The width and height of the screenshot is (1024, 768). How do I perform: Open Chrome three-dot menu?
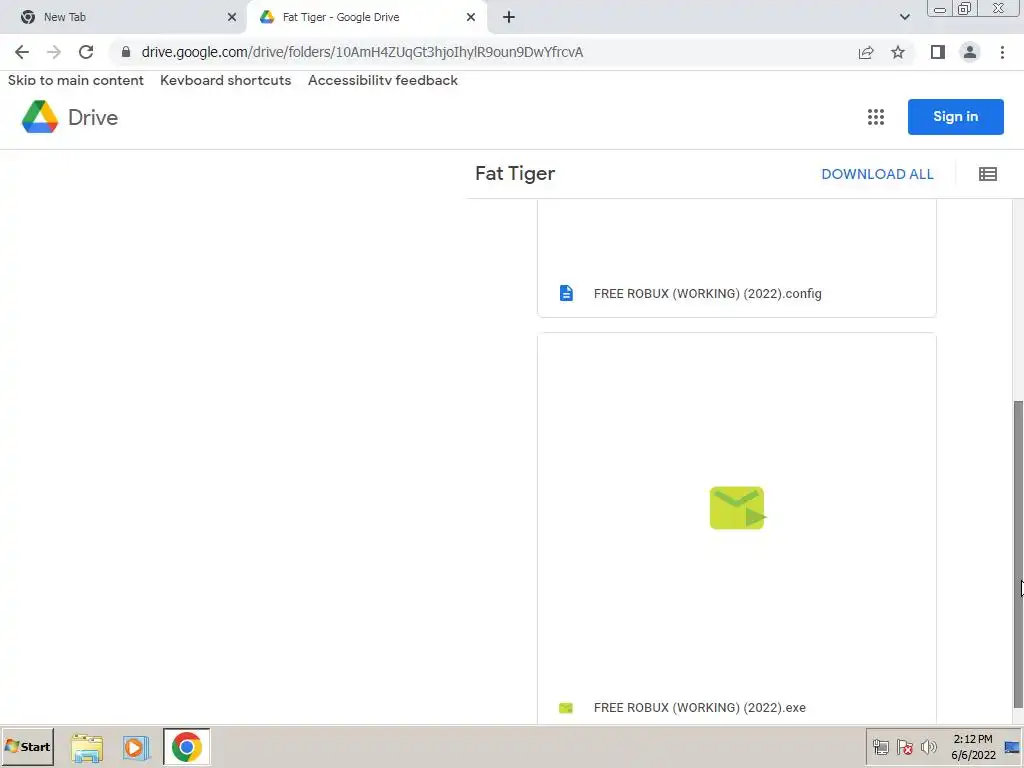pyautogui.click(x=1002, y=52)
